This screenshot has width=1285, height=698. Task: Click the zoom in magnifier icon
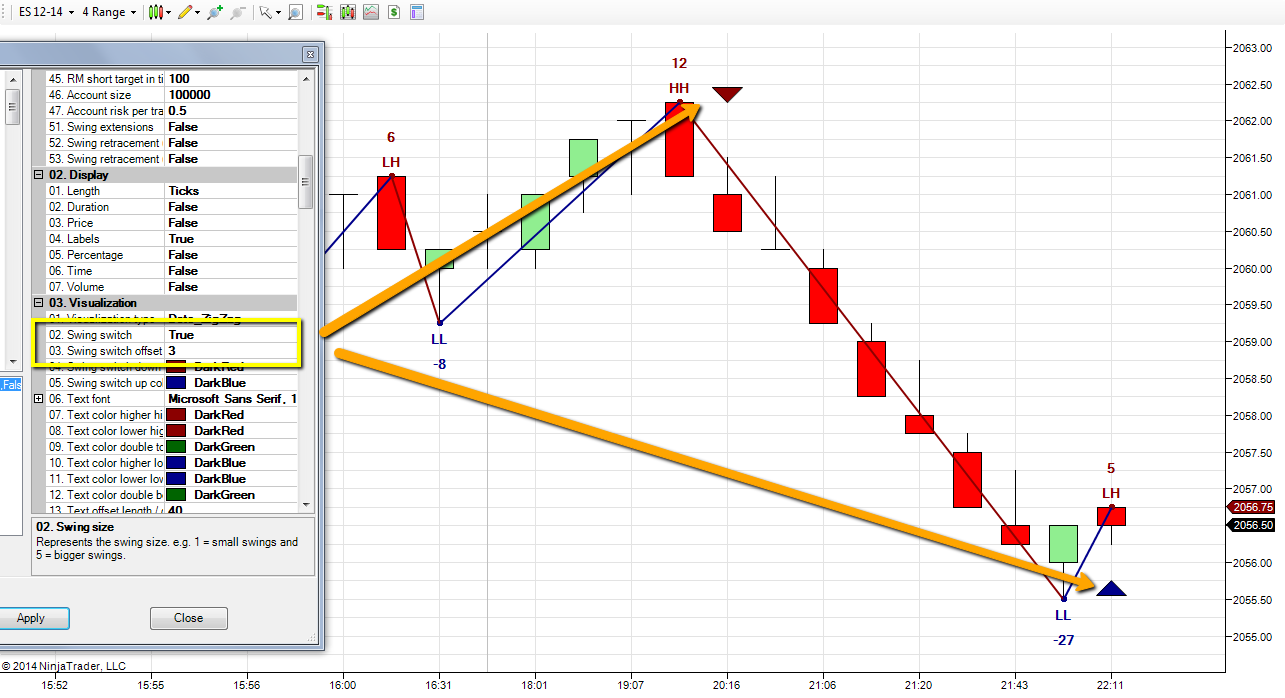pyautogui.click(x=215, y=12)
